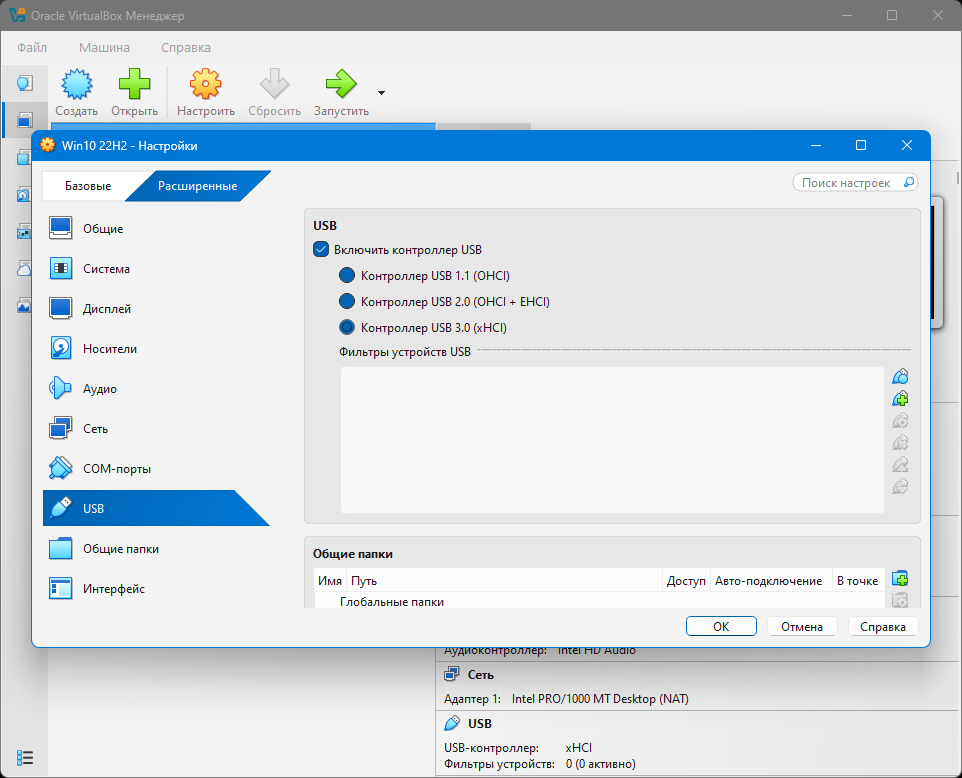Click the greyed move USB filter down icon

coord(900,487)
